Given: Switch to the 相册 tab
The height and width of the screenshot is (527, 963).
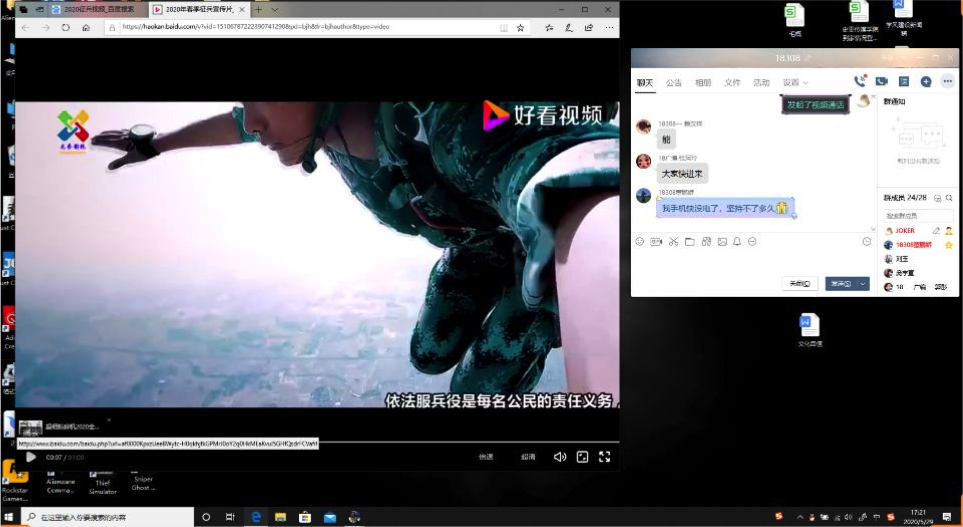Looking at the screenshot, I should (703, 82).
